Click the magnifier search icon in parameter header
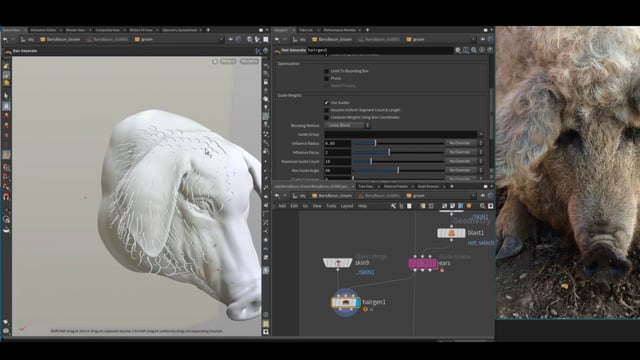The height and width of the screenshot is (360, 640). (474, 50)
